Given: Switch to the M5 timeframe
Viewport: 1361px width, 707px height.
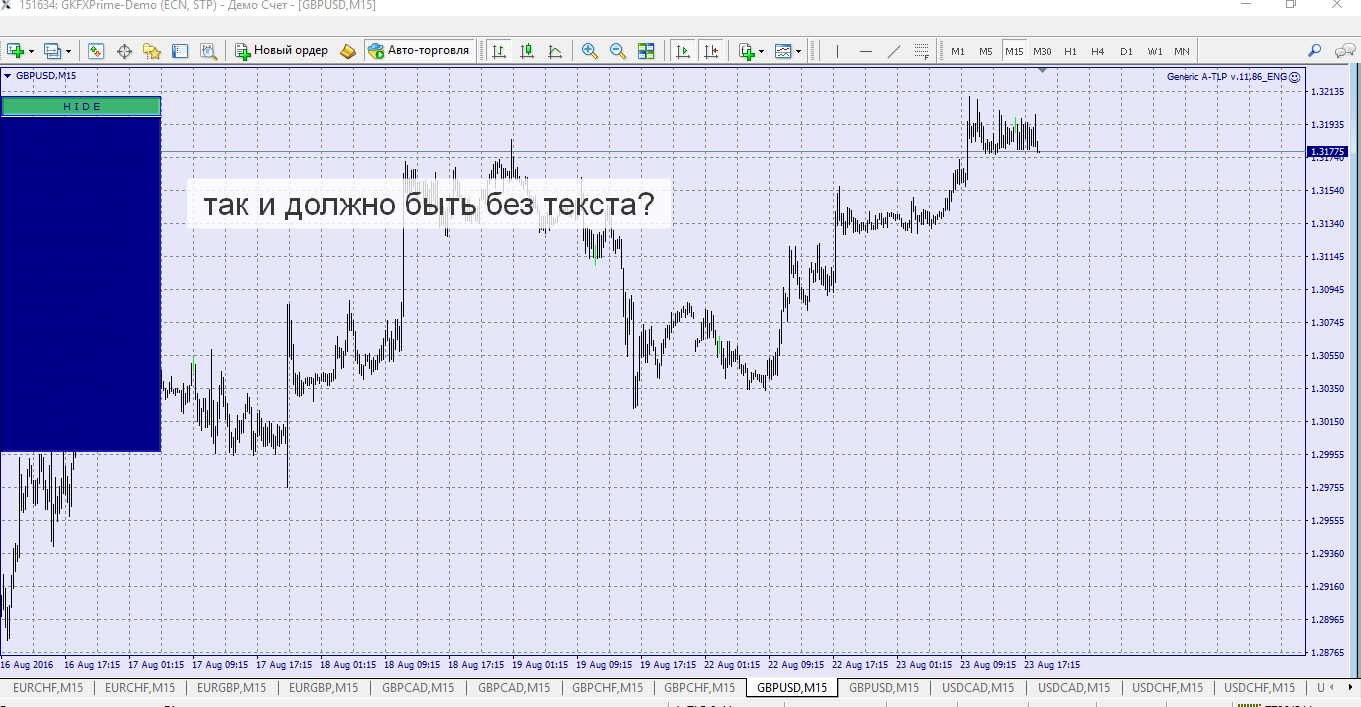Looking at the screenshot, I should pos(986,50).
